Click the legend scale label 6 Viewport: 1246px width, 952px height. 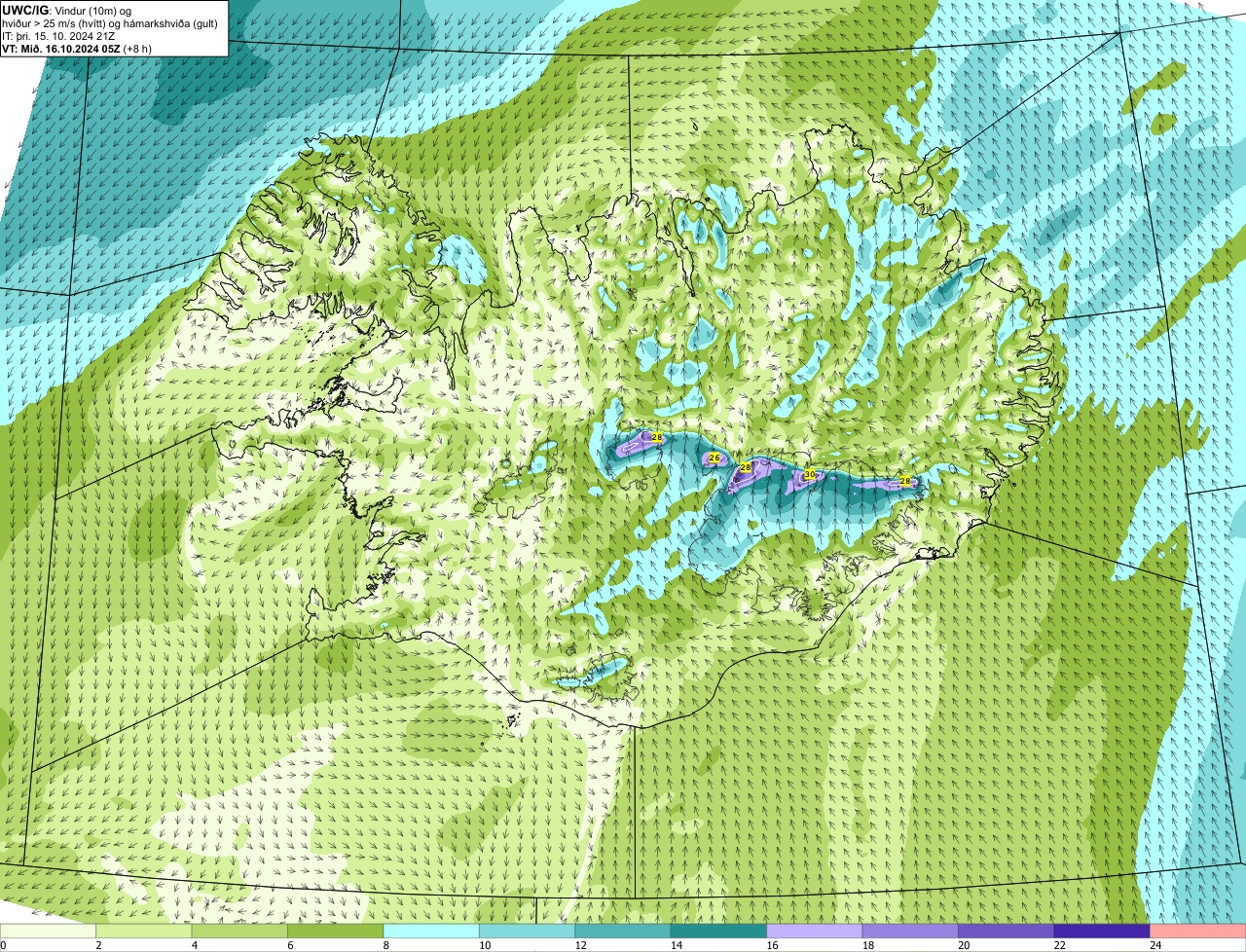click(289, 945)
